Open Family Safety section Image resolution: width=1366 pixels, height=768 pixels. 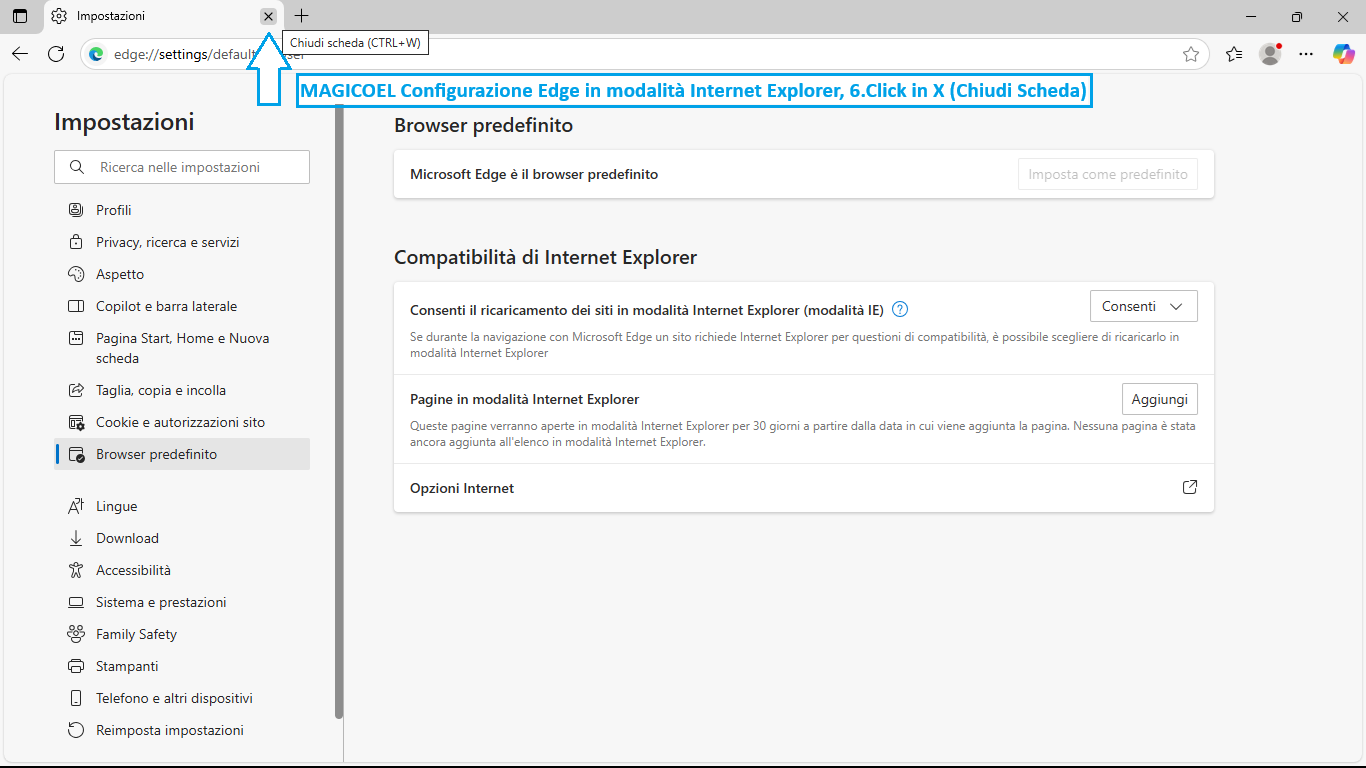point(182,634)
